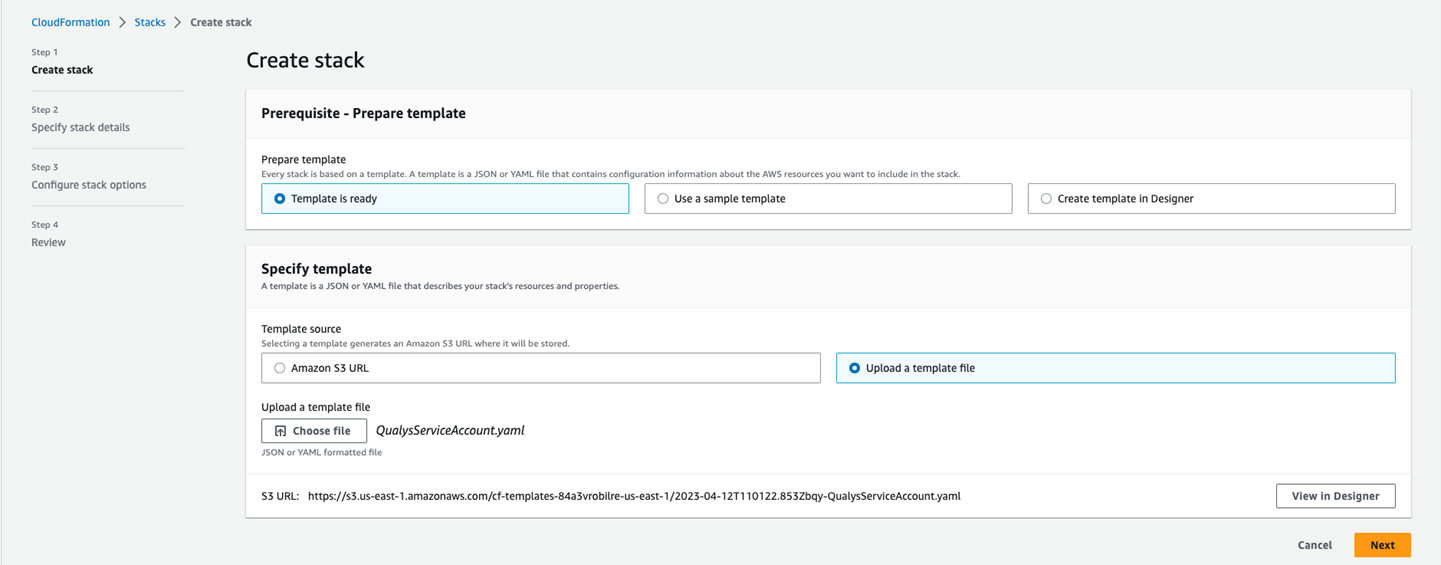Select Step 1 Create stack in sidebar
The height and width of the screenshot is (565, 1441).
(62, 70)
